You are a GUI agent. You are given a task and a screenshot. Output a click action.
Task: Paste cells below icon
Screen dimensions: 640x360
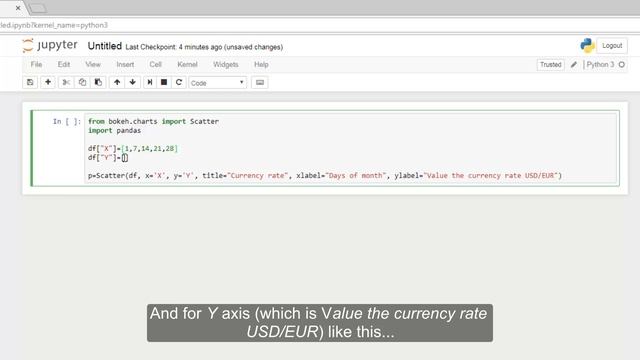tap(98, 82)
